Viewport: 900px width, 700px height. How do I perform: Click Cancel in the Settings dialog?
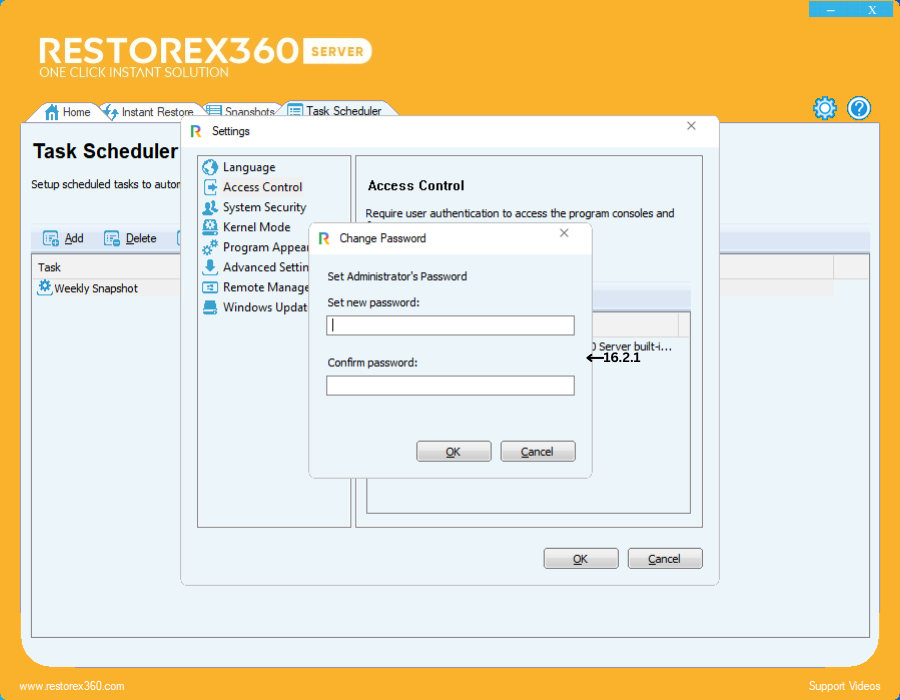(665, 559)
